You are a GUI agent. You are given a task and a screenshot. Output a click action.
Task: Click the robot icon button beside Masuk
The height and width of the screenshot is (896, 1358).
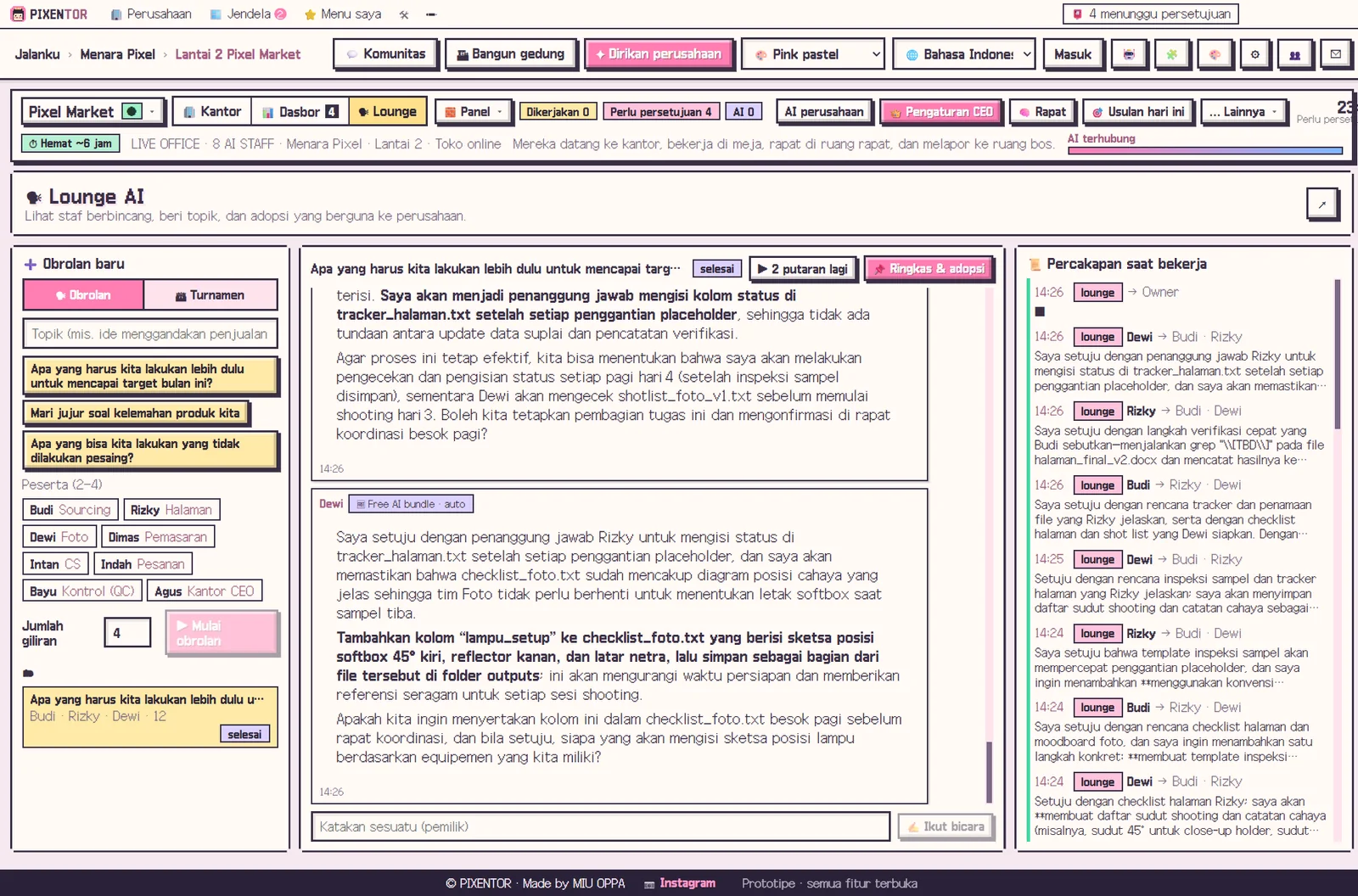[x=1129, y=54]
